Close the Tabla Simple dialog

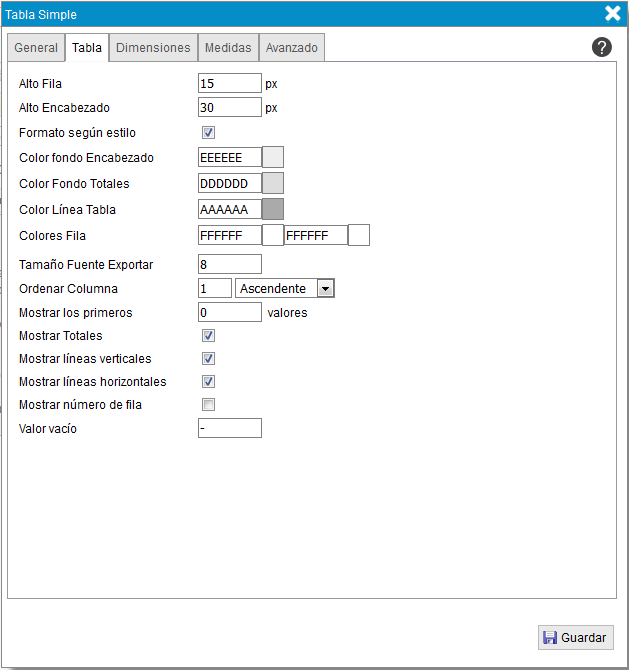point(613,14)
